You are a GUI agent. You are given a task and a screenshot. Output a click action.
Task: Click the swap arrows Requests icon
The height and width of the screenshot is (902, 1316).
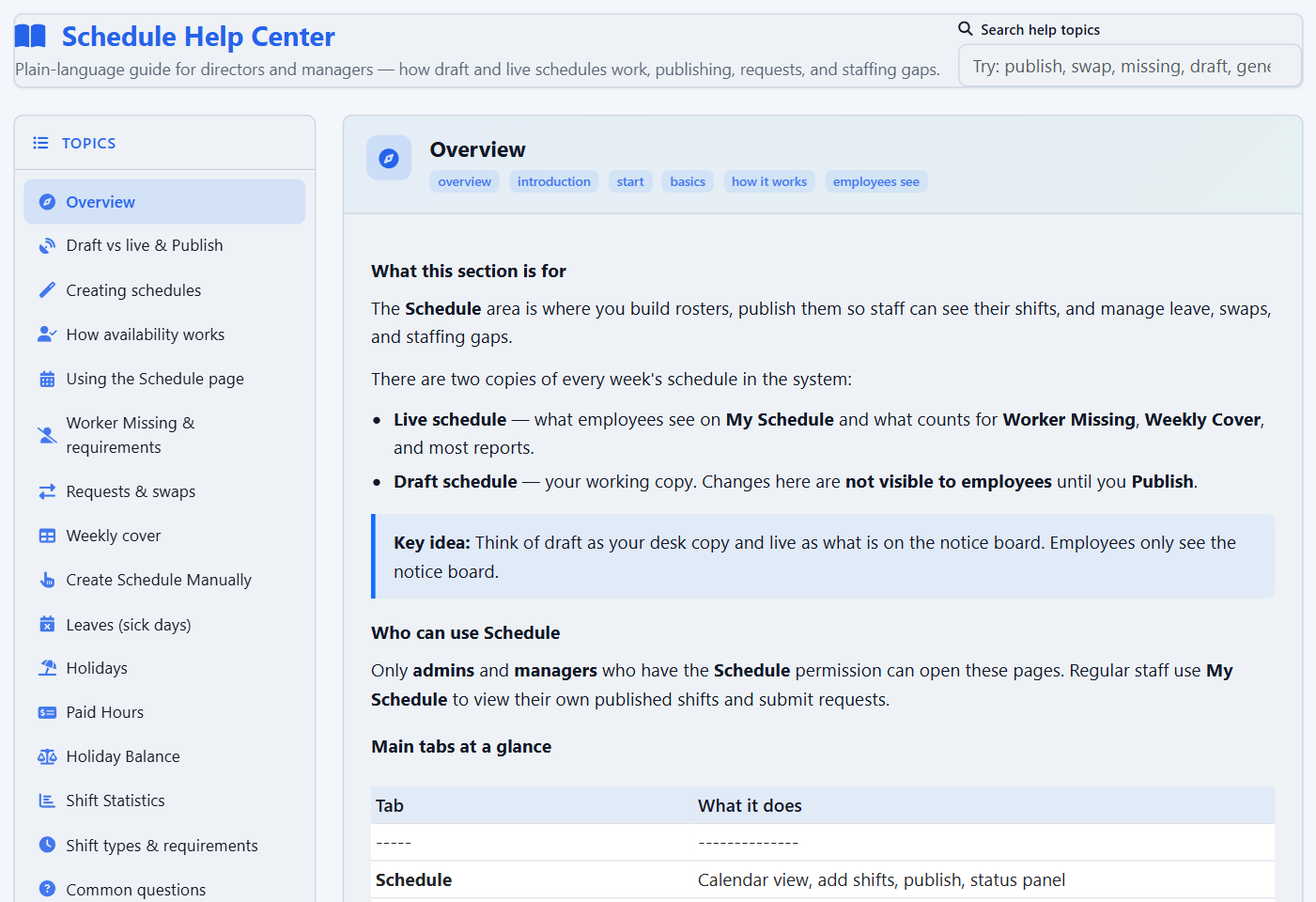(47, 491)
